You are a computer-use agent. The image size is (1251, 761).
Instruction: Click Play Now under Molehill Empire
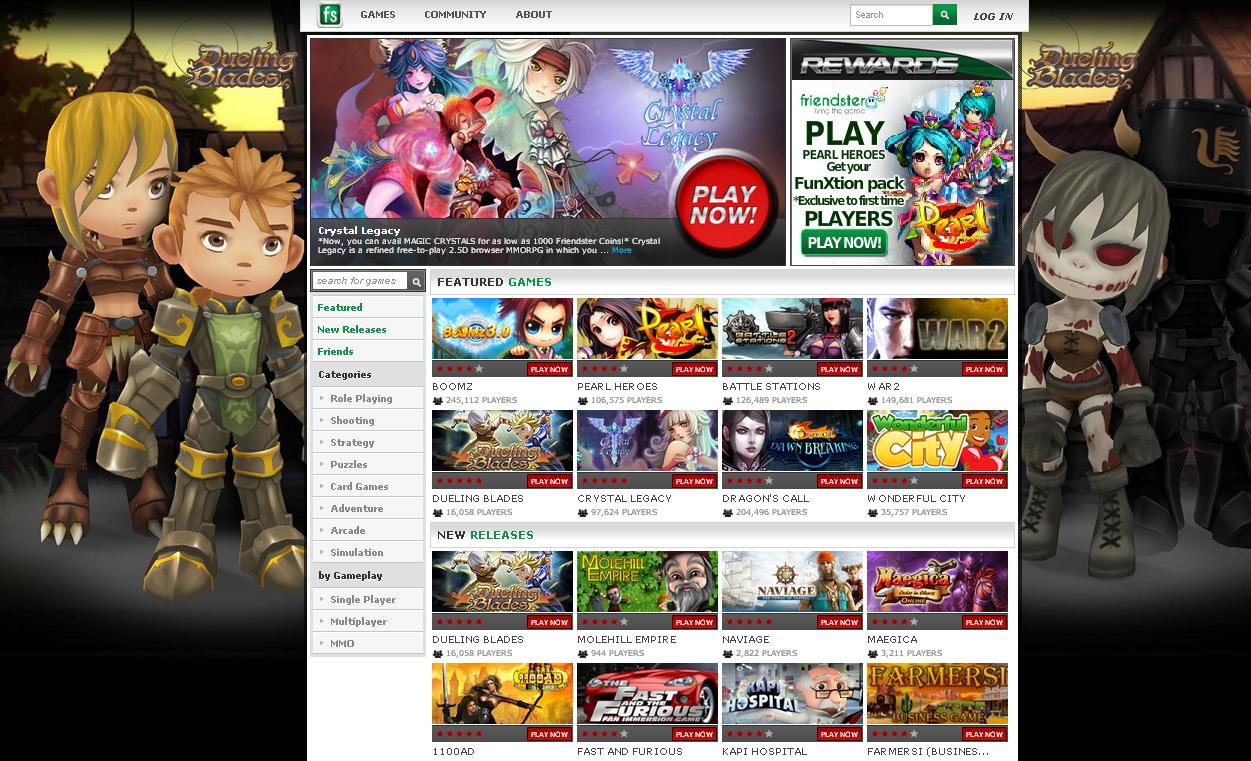click(694, 623)
